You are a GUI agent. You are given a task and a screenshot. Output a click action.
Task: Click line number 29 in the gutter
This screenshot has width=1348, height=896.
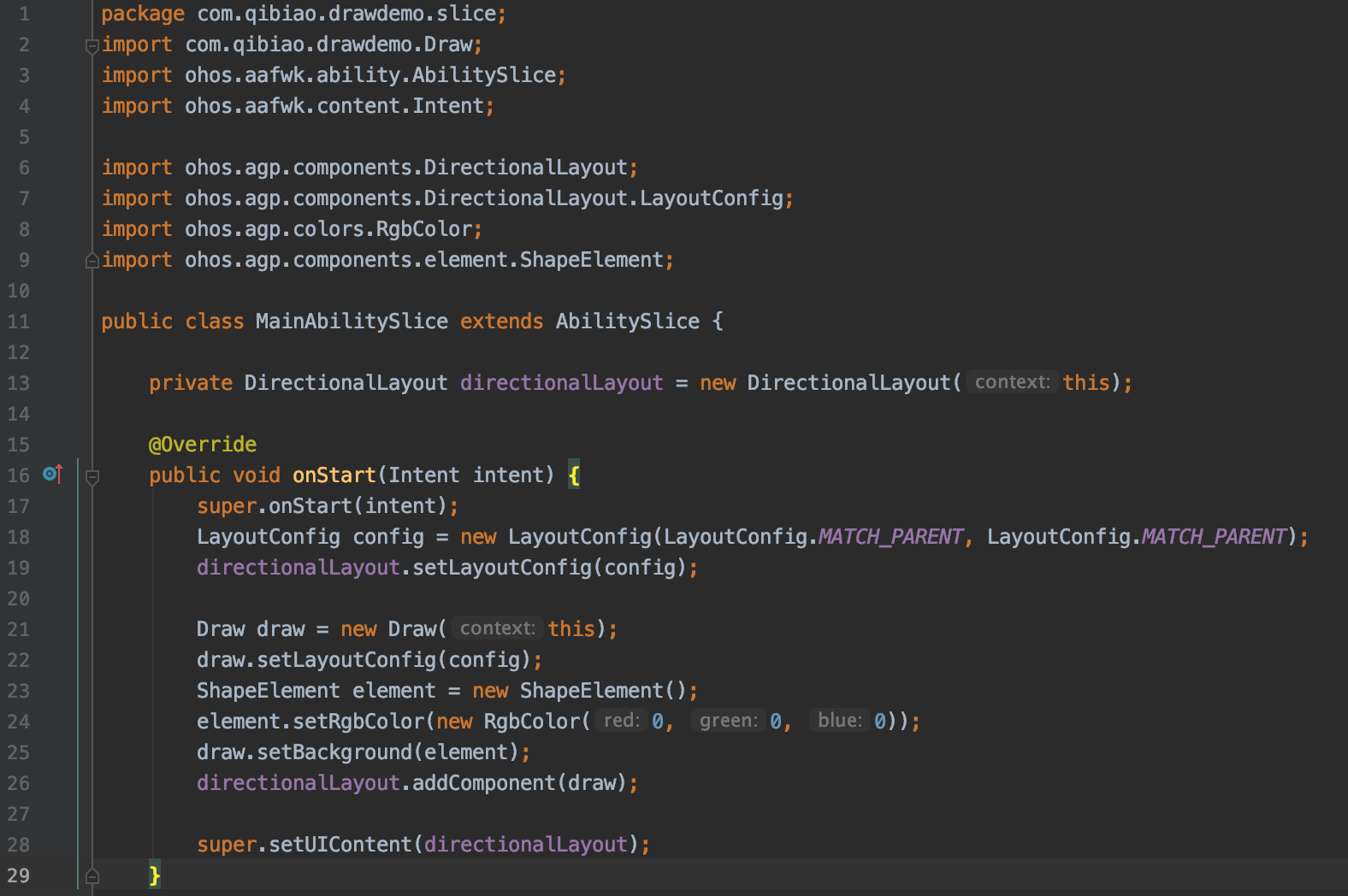point(19,875)
